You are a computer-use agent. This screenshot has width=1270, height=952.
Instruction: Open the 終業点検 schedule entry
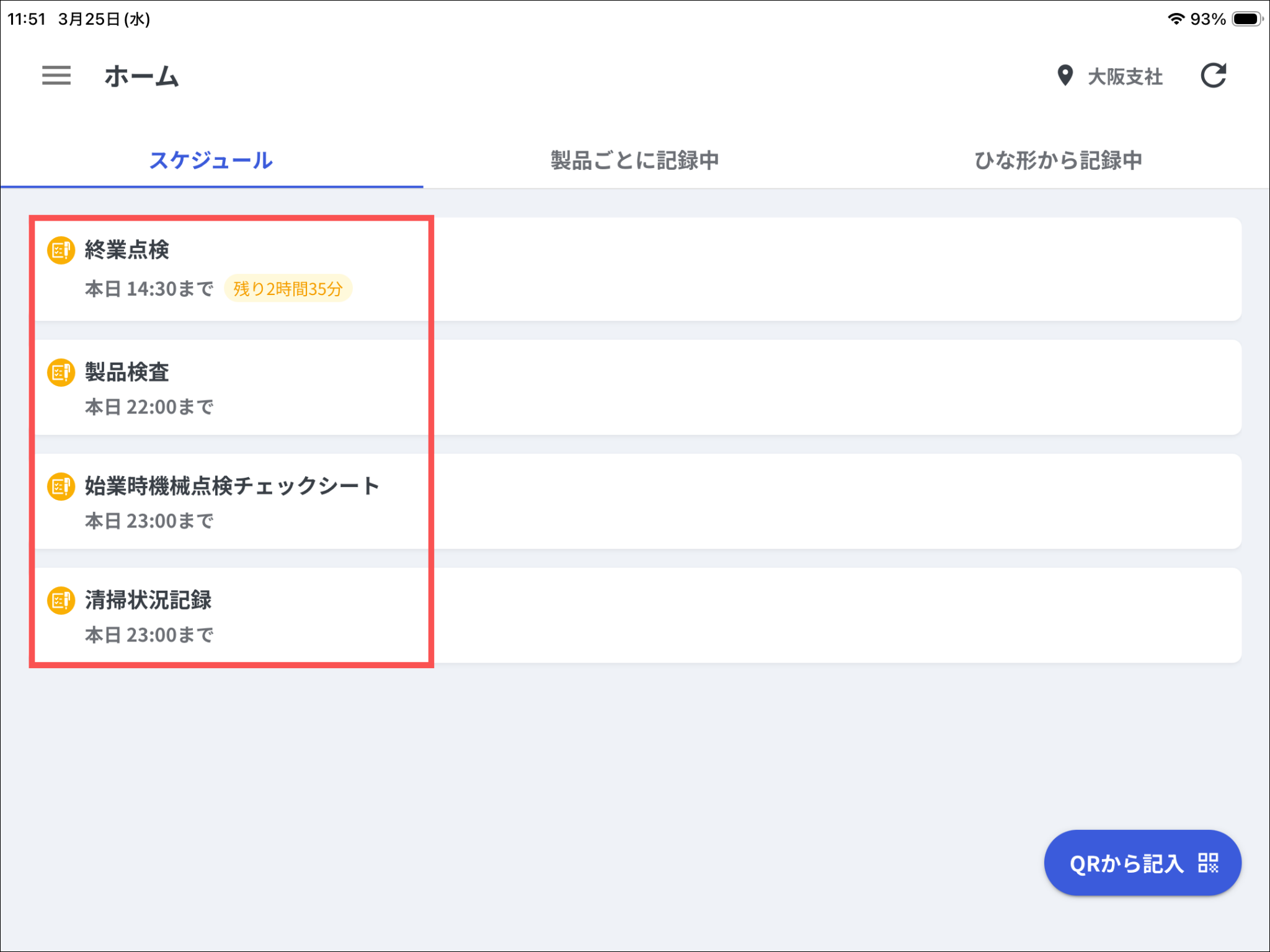(127, 250)
